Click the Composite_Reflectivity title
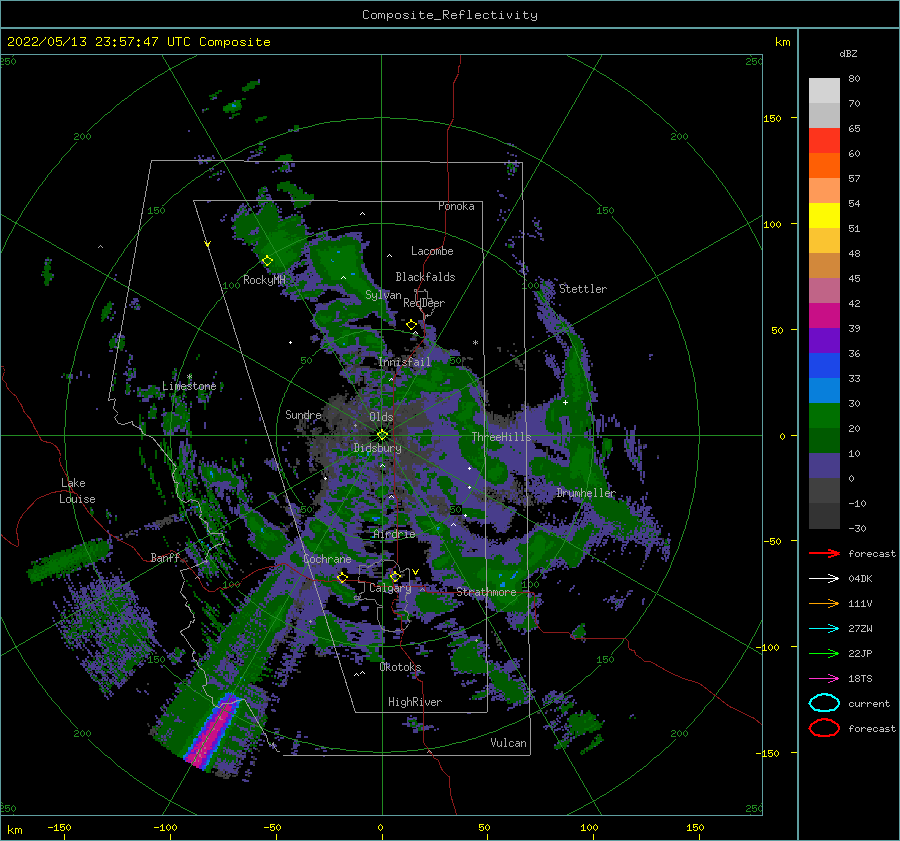Screen dimensions: 900x841 [450, 15]
